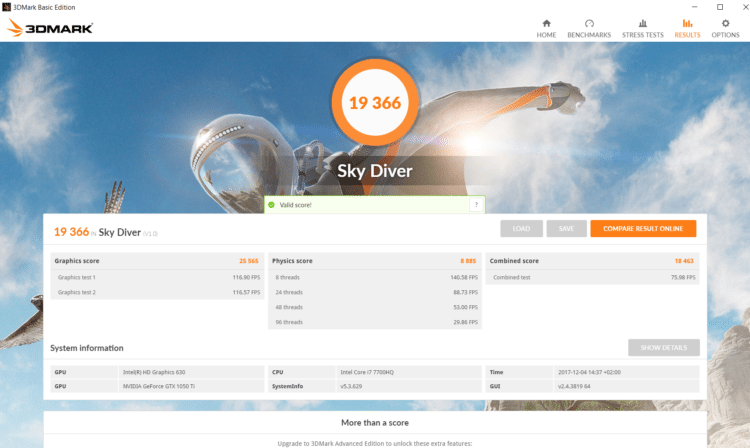This screenshot has height=448, width=750.
Task: Click the Graphics test 1 row
Action: click(x=157, y=277)
